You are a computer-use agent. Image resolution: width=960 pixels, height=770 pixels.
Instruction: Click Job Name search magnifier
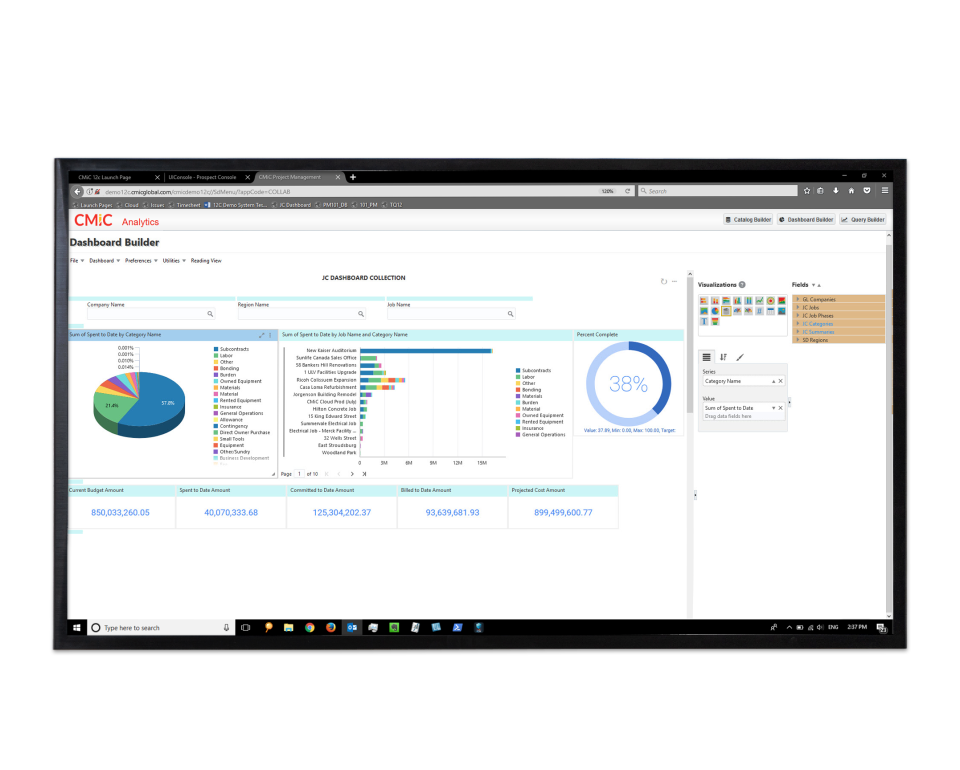[511, 314]
